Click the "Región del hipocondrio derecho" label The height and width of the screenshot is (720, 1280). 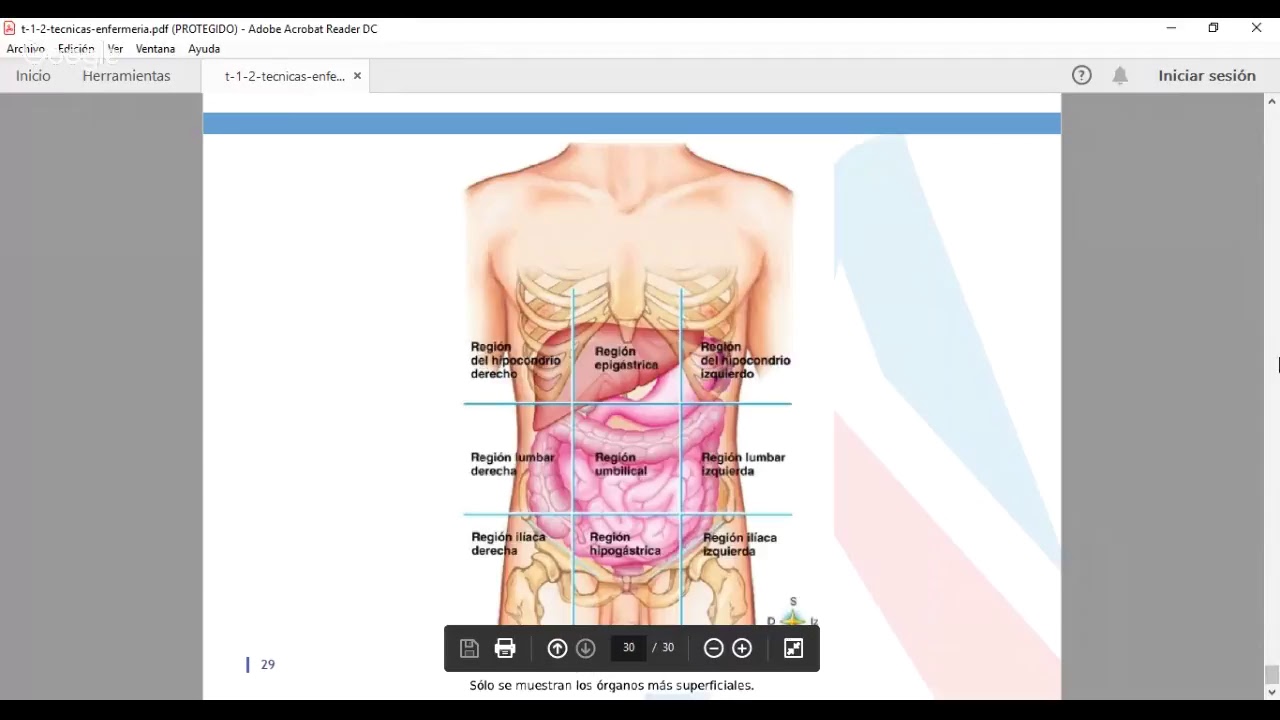[x=516, y=360]
